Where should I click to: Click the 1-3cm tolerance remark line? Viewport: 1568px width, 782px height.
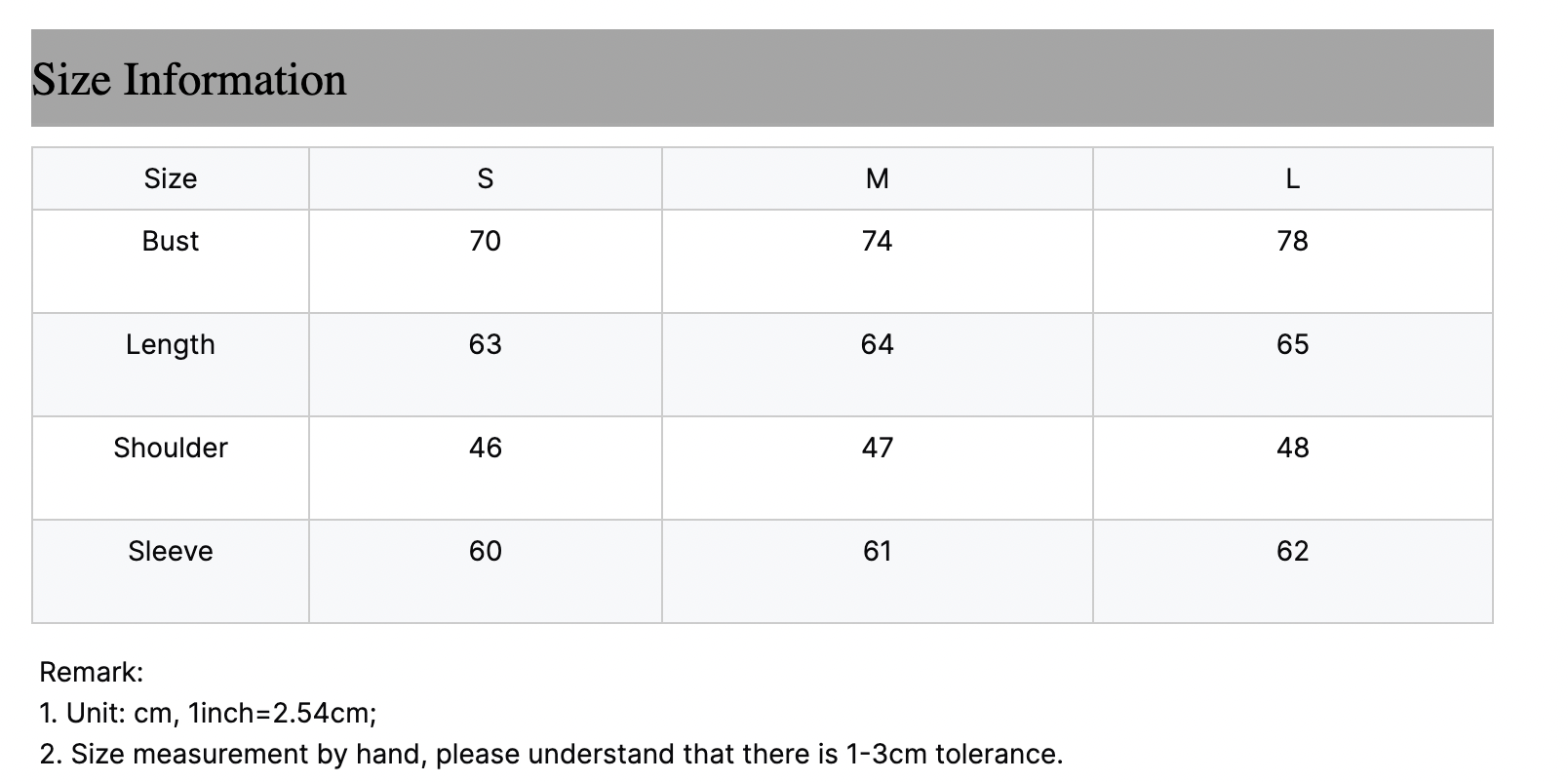[551, 754]
